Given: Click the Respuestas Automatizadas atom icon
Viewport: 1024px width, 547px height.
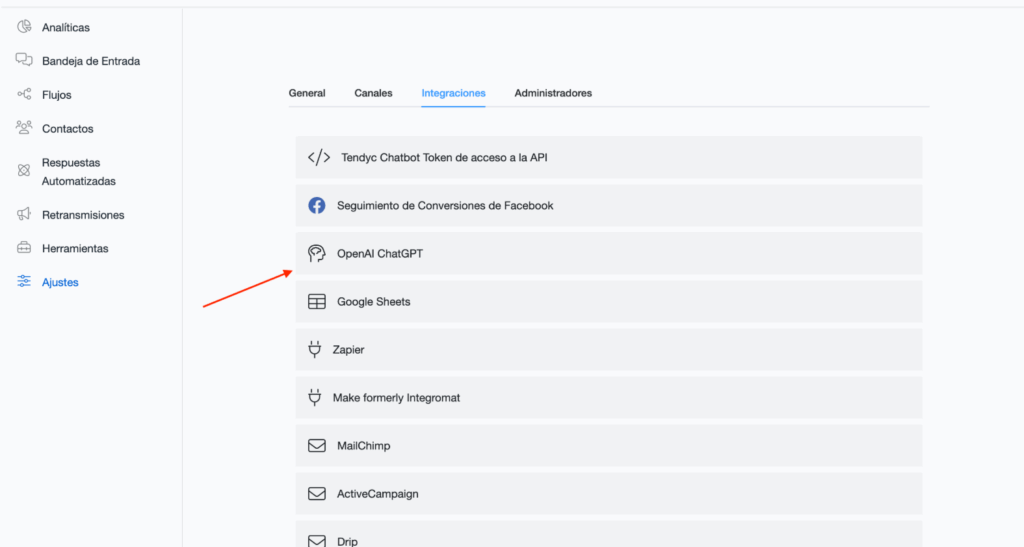Looking at the screenshot, I should 24,171.
